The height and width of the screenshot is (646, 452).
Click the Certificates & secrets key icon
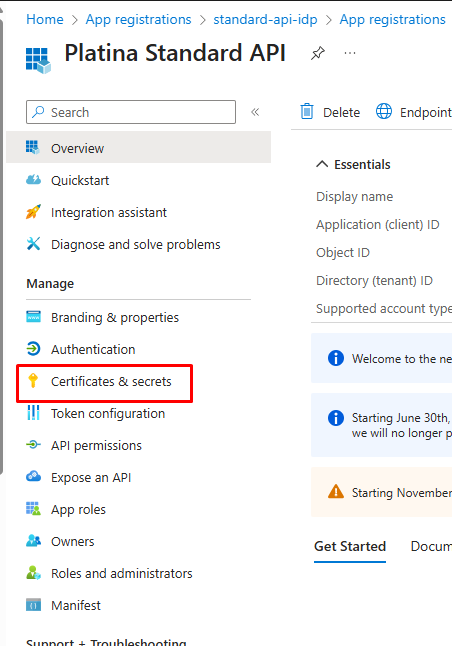tap(33, 381)
